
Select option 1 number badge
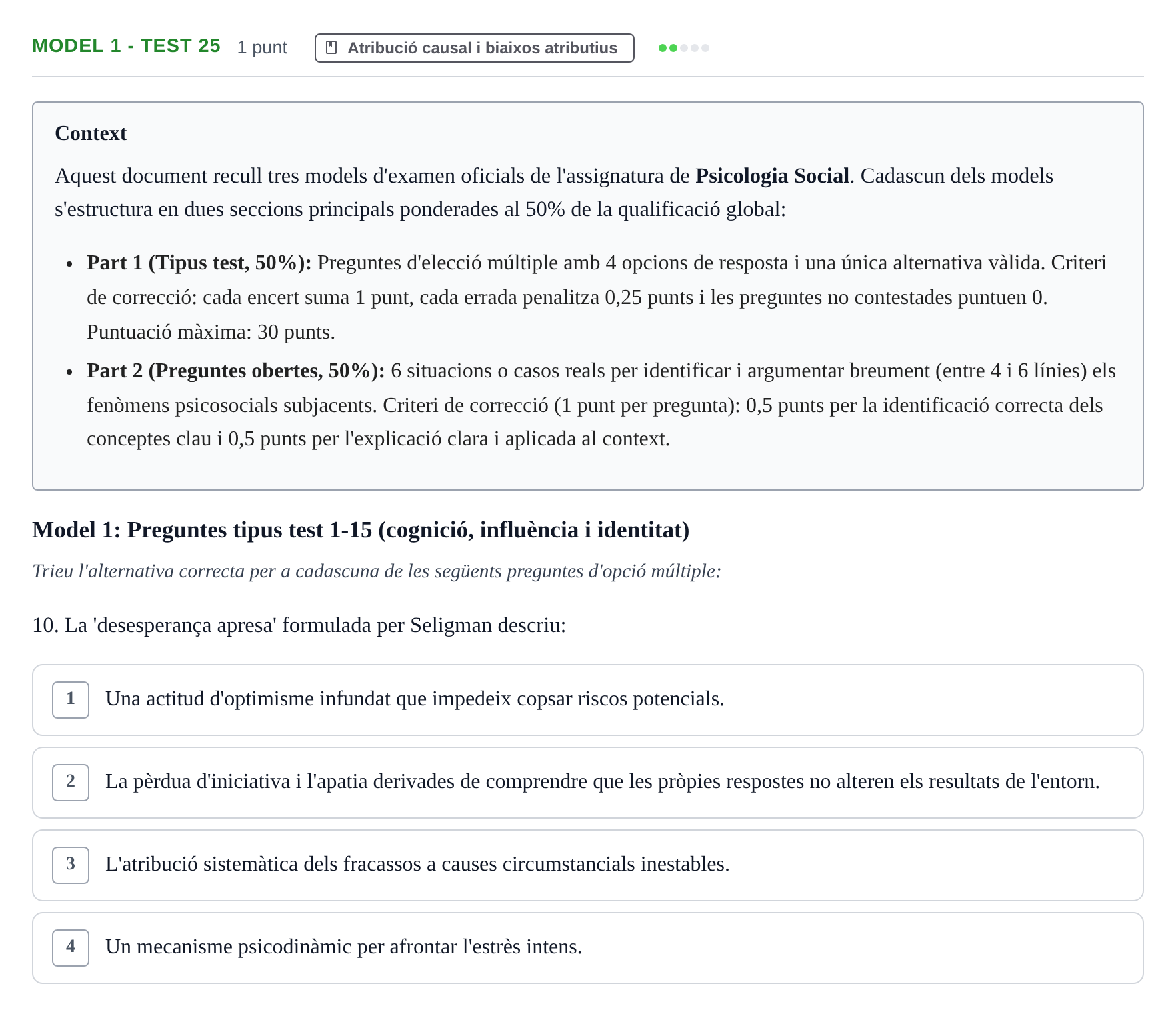pyautogui.click(x=71, y=699)
